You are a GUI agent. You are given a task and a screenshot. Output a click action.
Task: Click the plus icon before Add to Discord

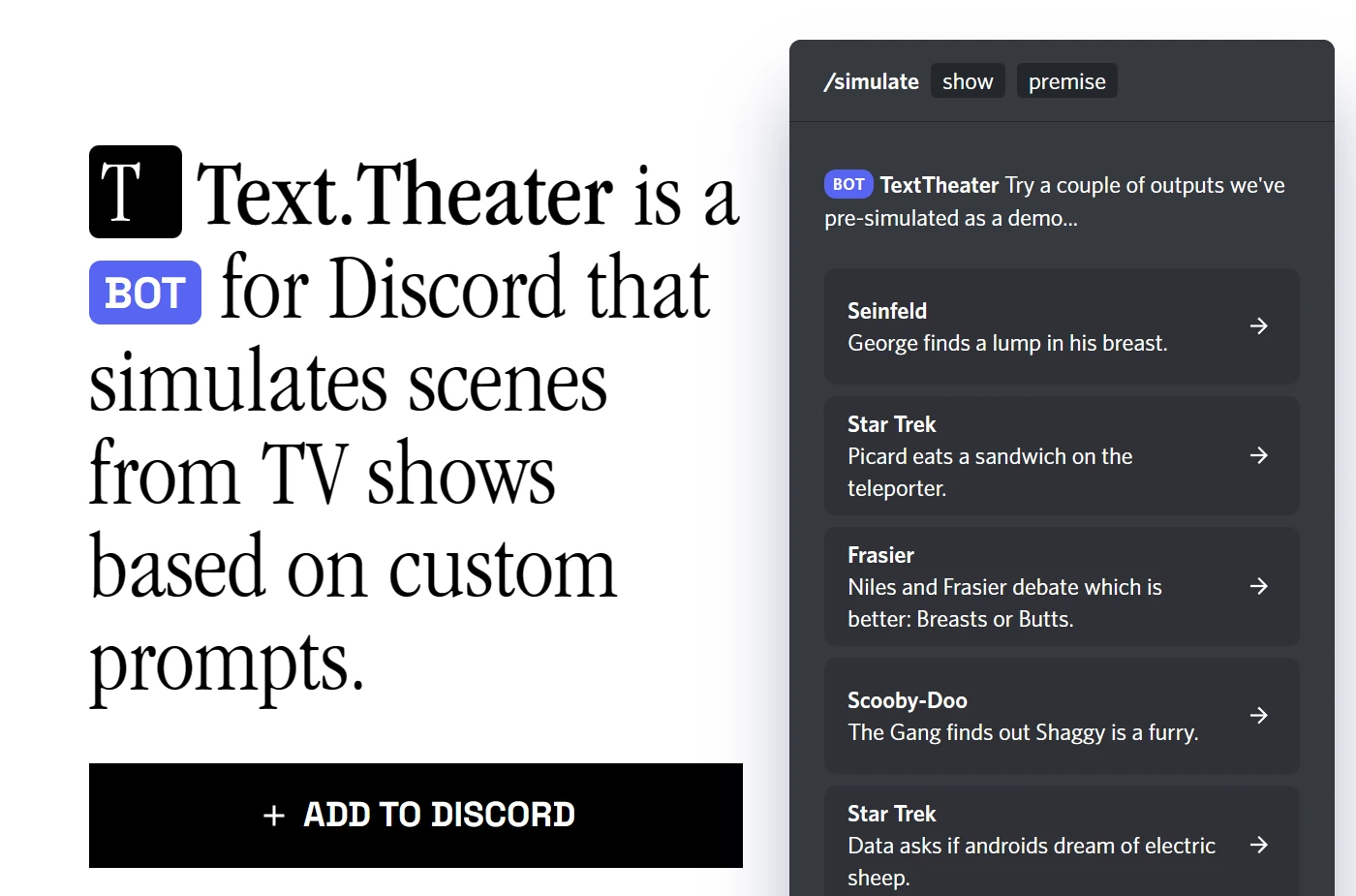coord(274,816)
